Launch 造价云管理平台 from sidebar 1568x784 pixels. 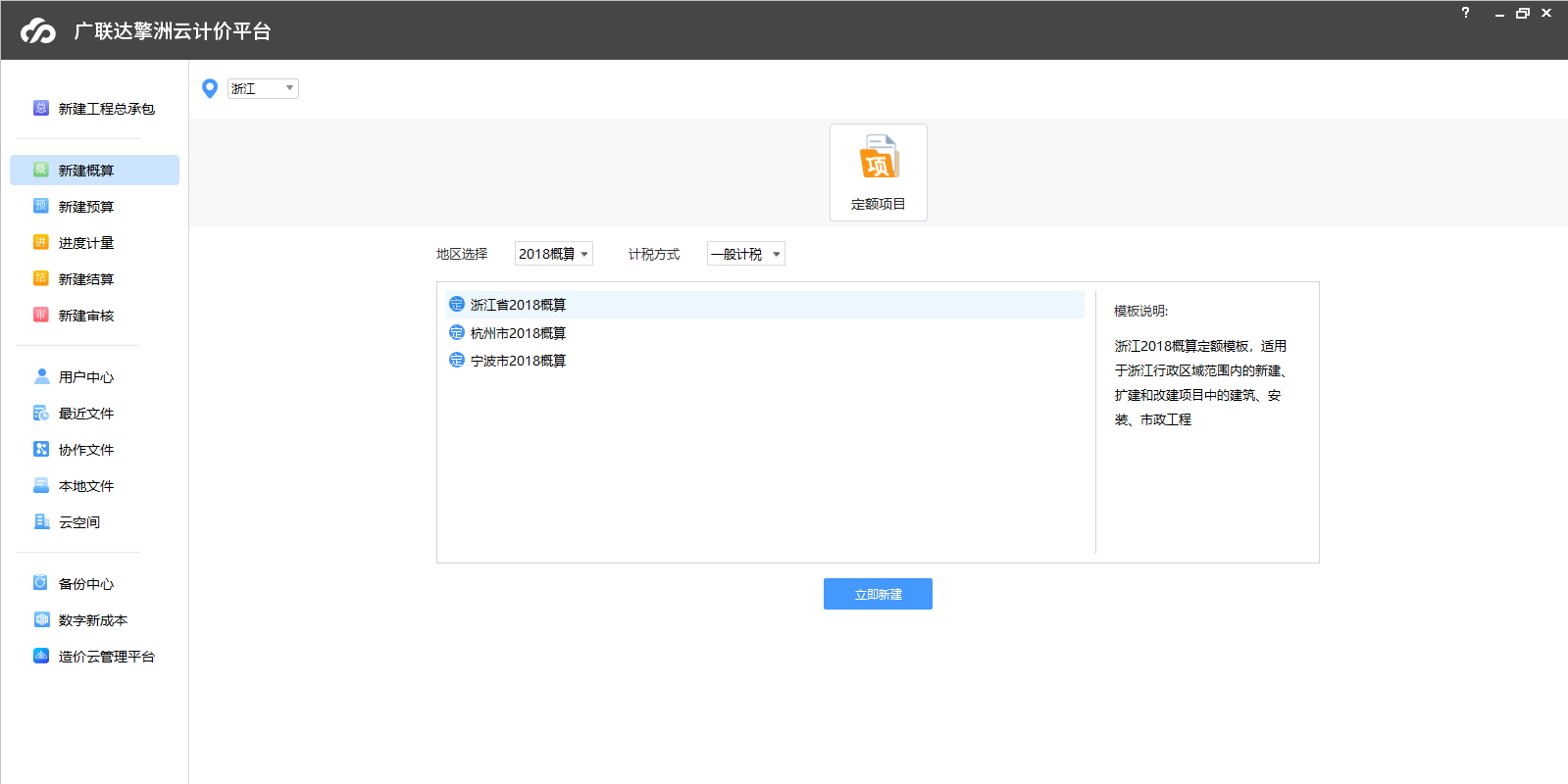tap(106, 657)
